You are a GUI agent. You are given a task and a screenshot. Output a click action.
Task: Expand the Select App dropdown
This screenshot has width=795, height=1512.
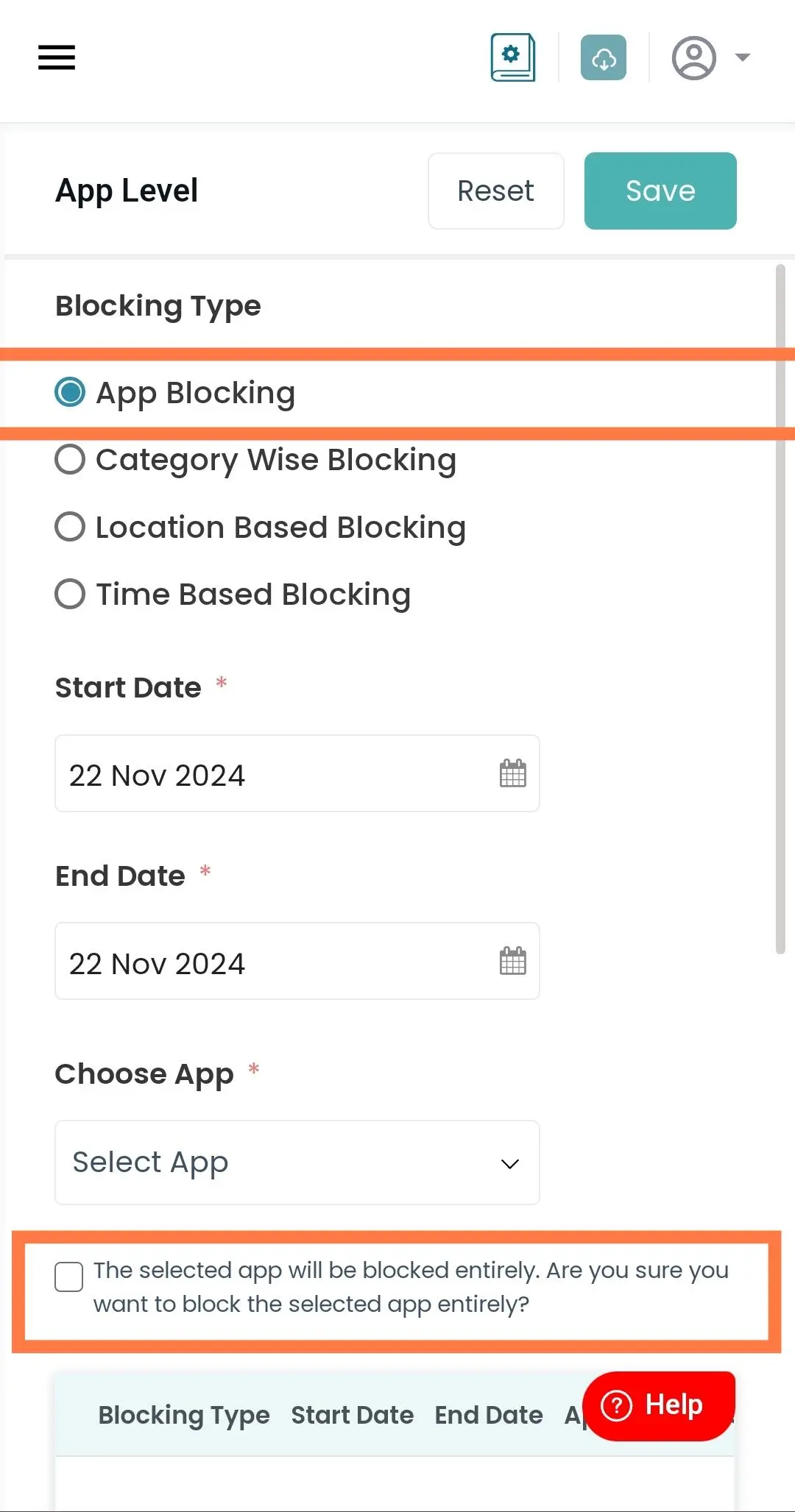pyautogui.click(x=297, y=1163)
